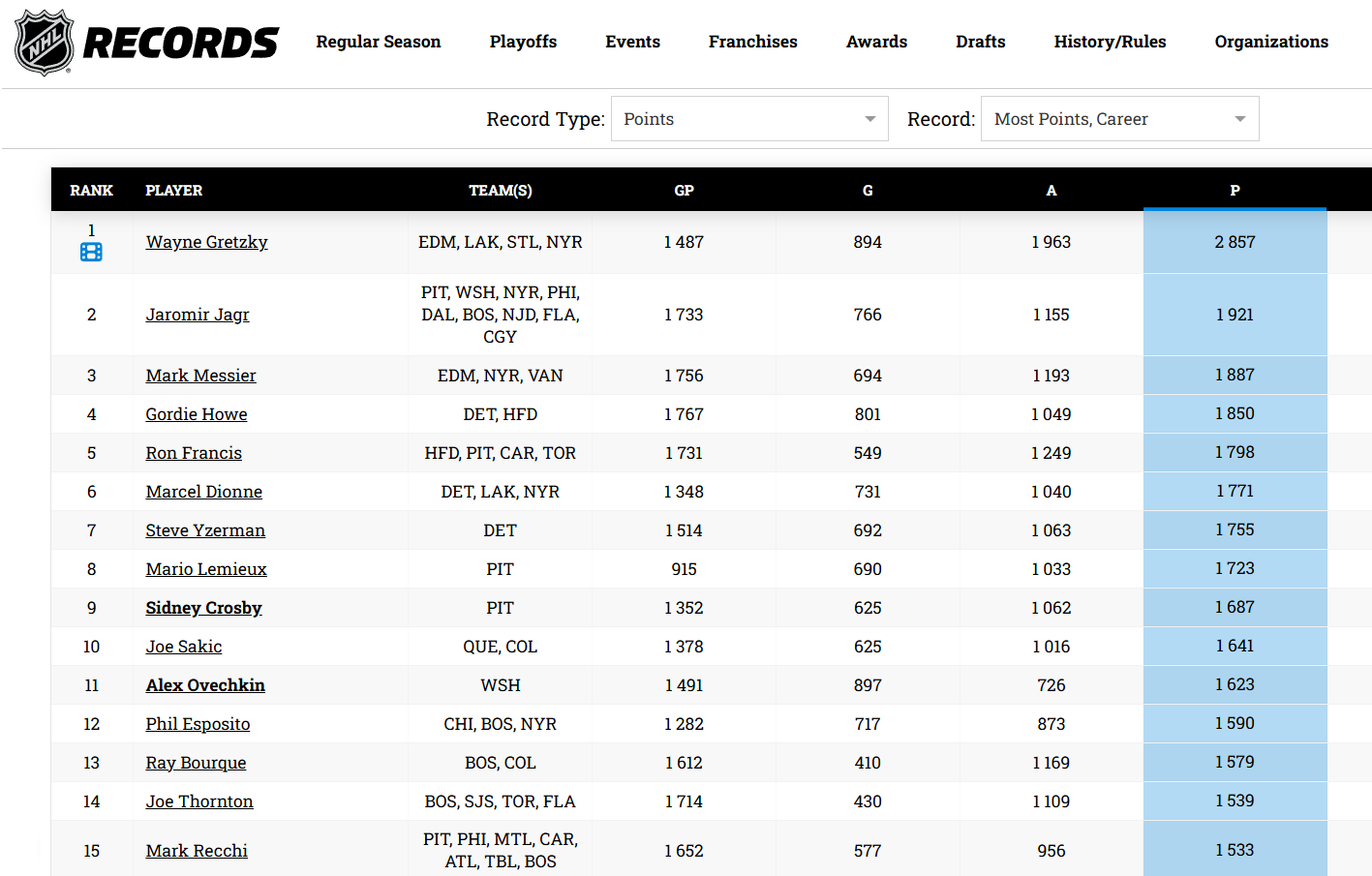Sort table by PLAYER column header
1372x876 pixels.
coord(174,191)
